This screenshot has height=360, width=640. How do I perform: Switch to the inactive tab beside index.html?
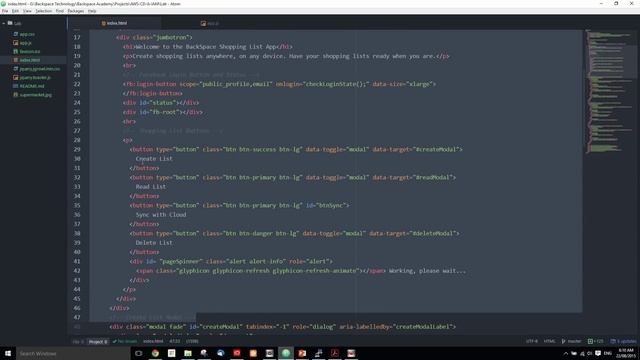[209, 23]
